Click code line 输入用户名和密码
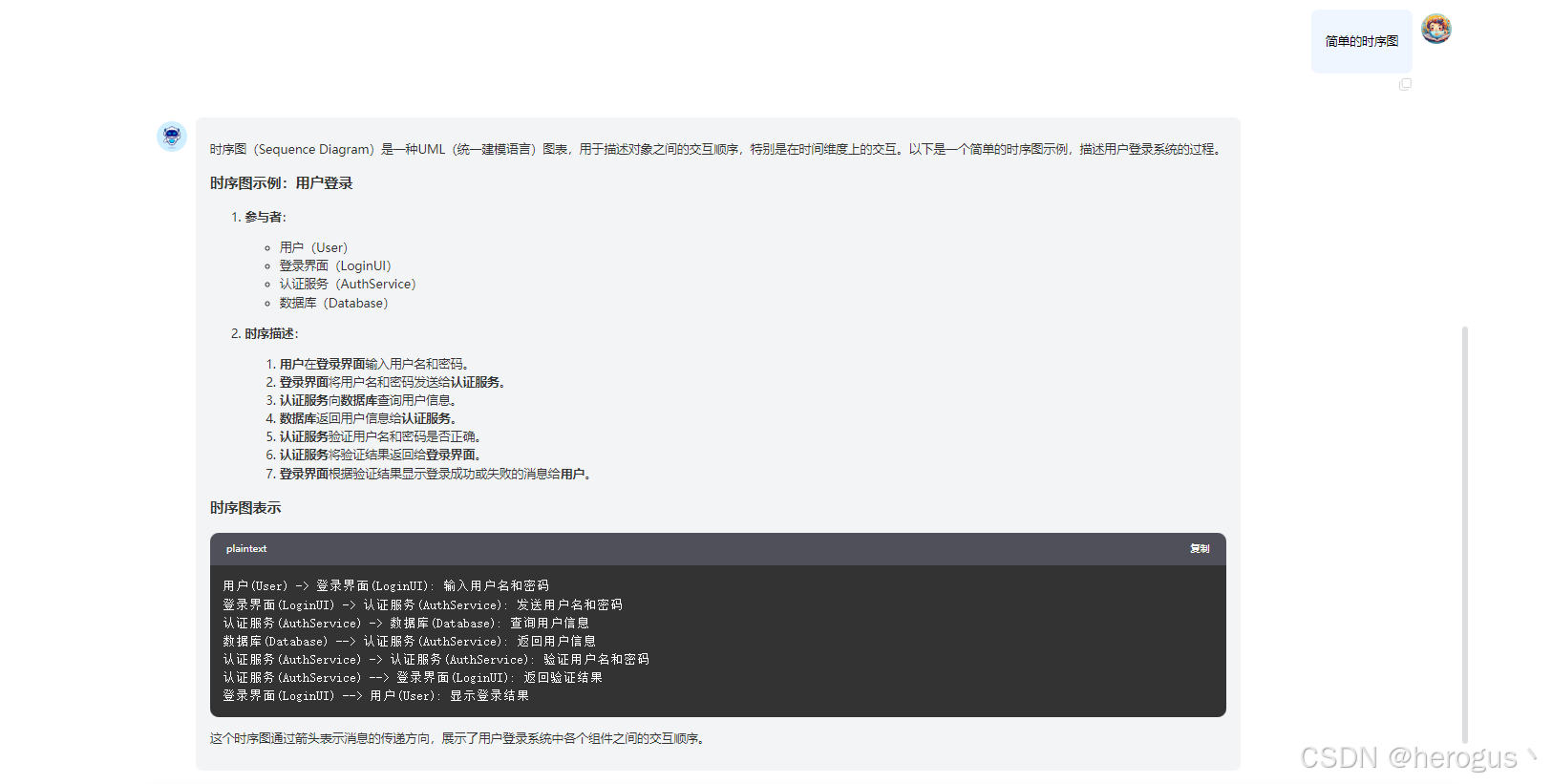The image size is (1552, 784). pos(386,586)
